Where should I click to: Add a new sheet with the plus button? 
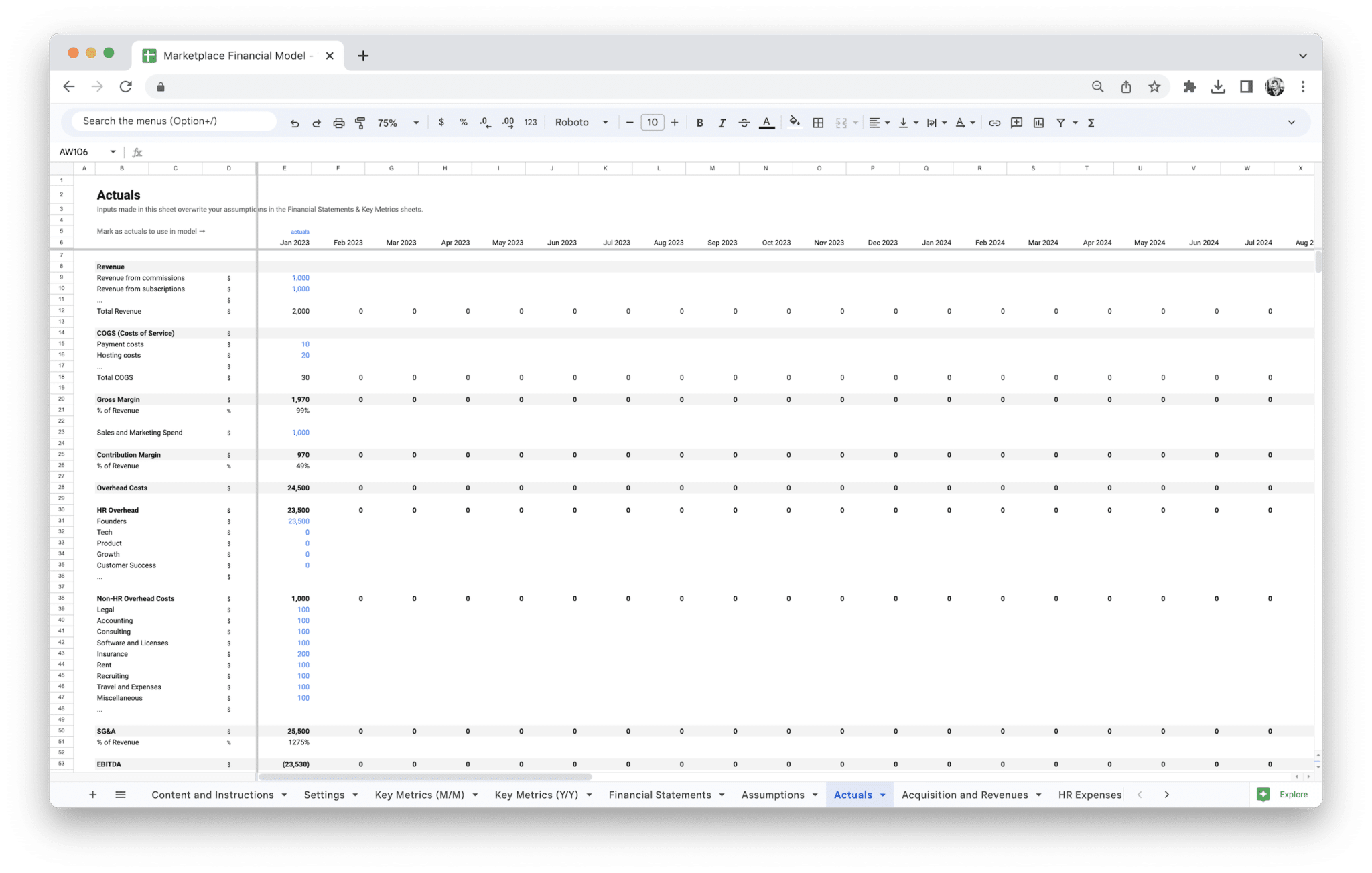point(92,794)
